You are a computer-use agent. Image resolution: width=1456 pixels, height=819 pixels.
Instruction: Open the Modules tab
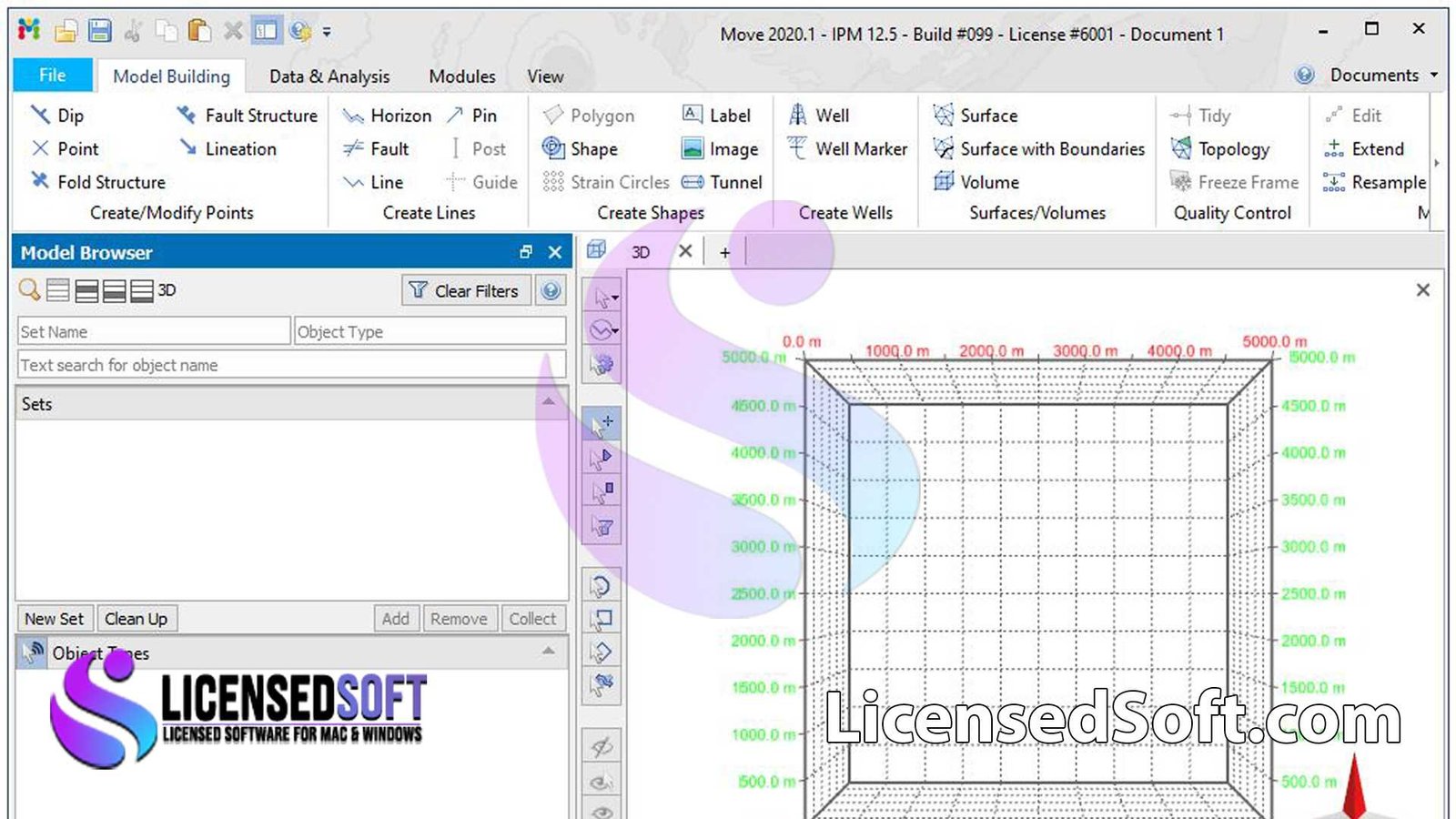462,76
